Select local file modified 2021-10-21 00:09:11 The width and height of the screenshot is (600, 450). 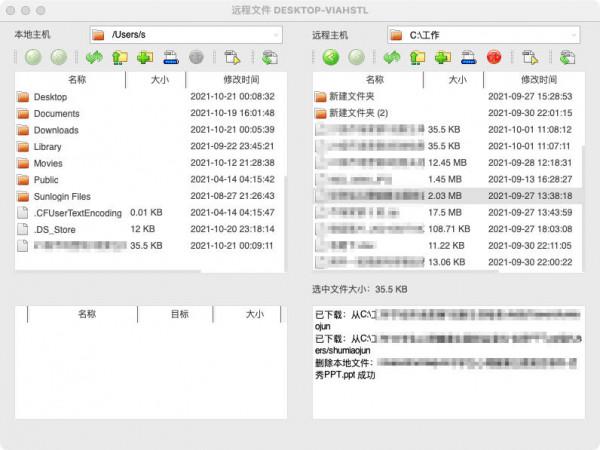[150, 246]
